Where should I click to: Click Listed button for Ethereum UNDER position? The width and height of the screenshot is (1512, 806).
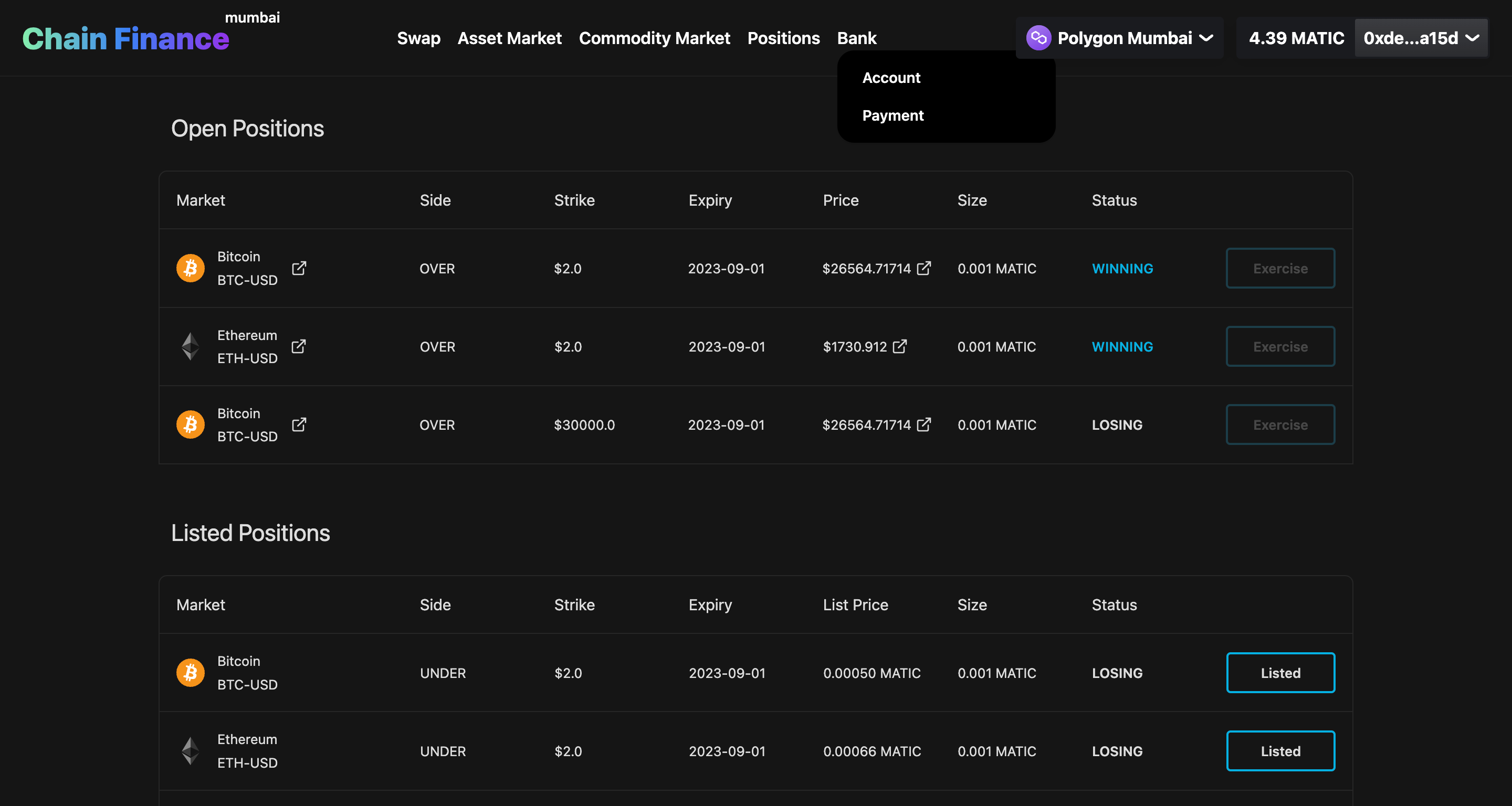[x=1280, y=750]
